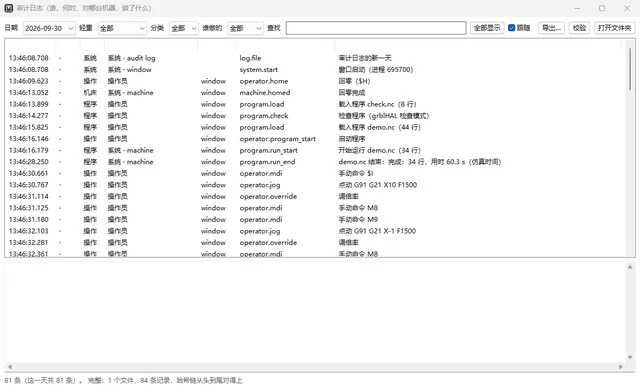Image resolution: width=640 pixels, height=391 pixels.
Task: Click the '系统 - window' cell
Action: (x=129, y=69)
